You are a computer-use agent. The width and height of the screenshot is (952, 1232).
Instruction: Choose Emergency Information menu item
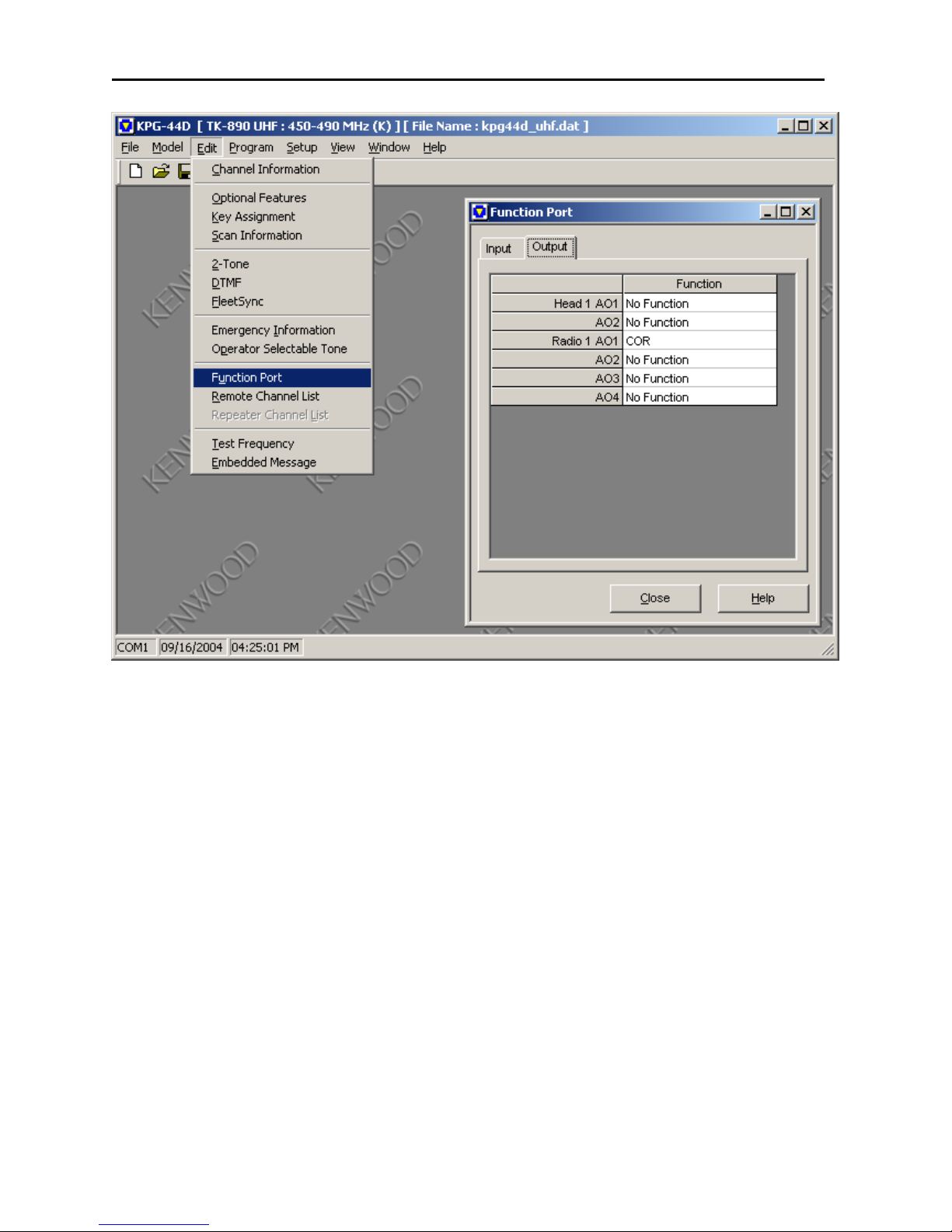pyautogui.click(x=282, y=330)
